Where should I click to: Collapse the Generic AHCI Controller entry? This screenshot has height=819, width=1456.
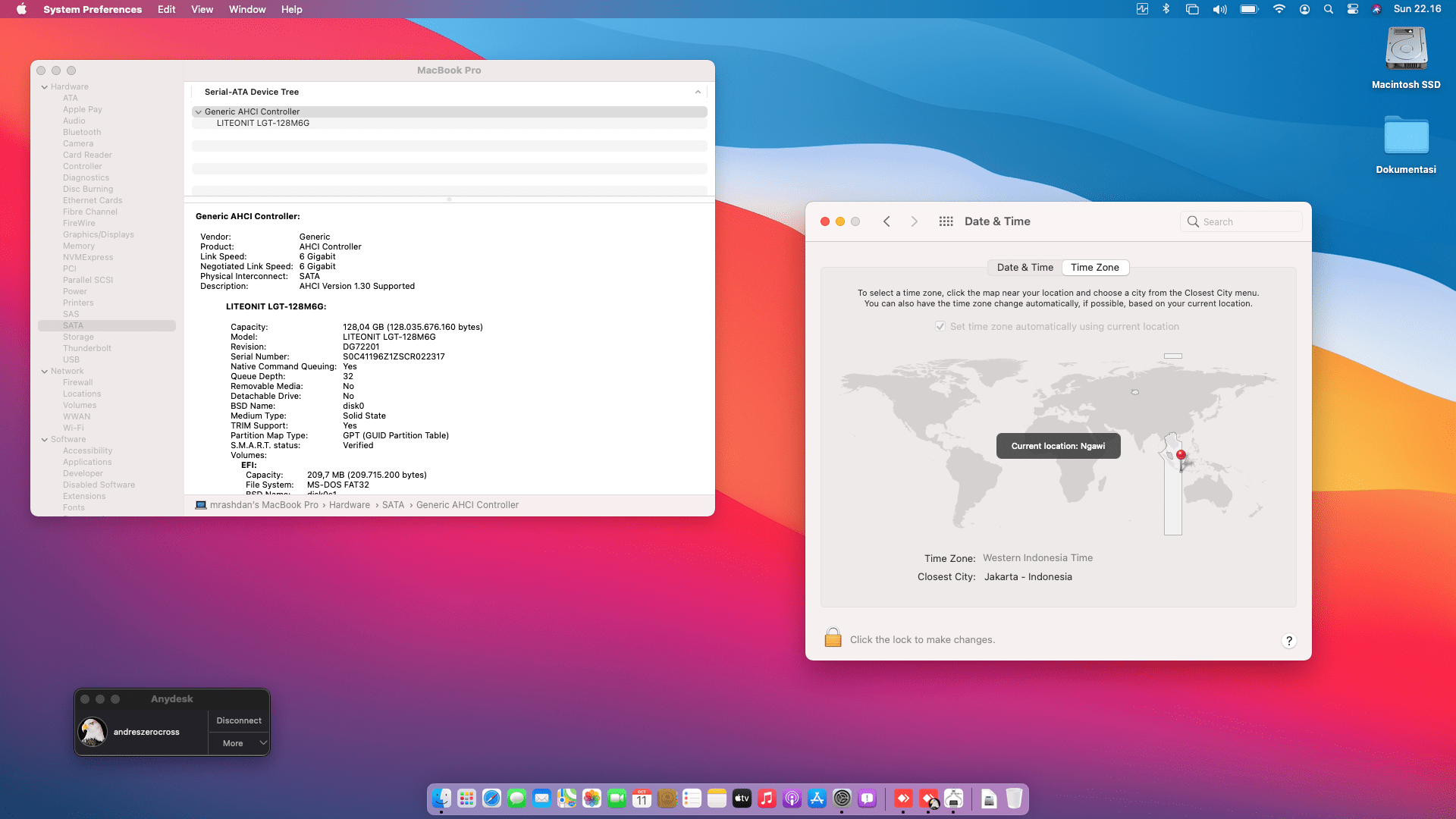point(199,111)
